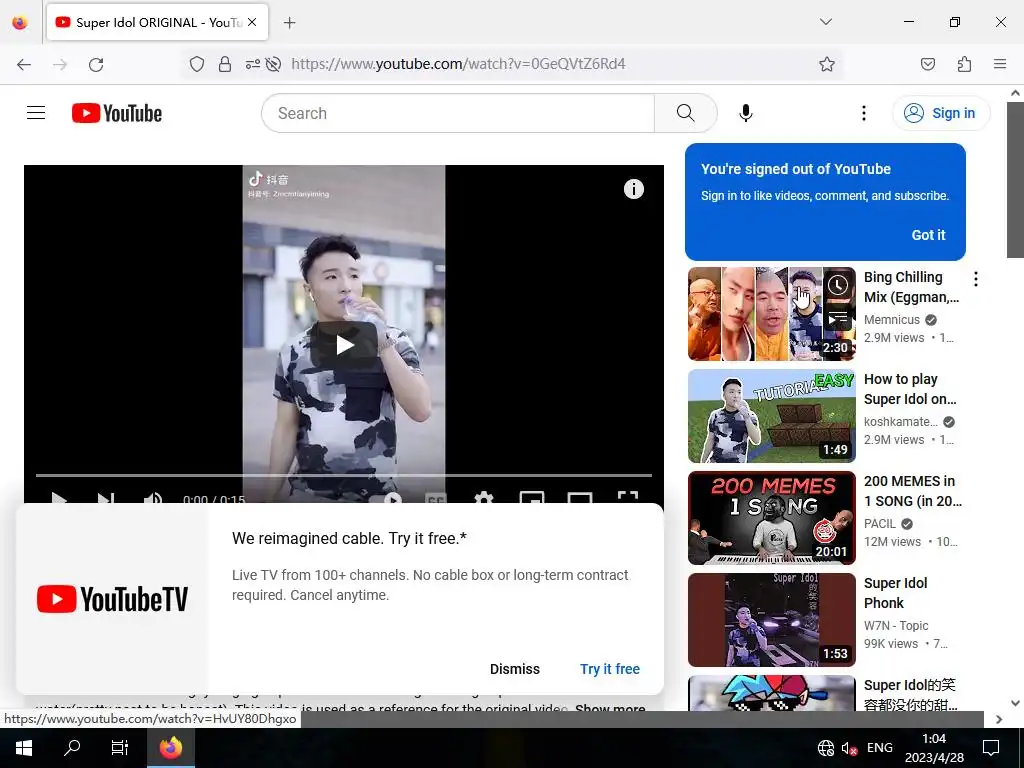This screenshot has height=768, width=1024.
Task: Close the Super Idol ORIGINAL tab
Action: [x=252, y=22]
